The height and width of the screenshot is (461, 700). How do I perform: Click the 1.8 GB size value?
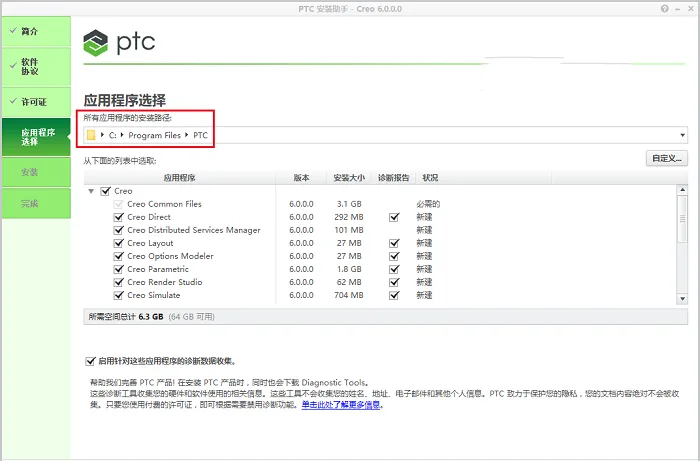pos(349,269)
